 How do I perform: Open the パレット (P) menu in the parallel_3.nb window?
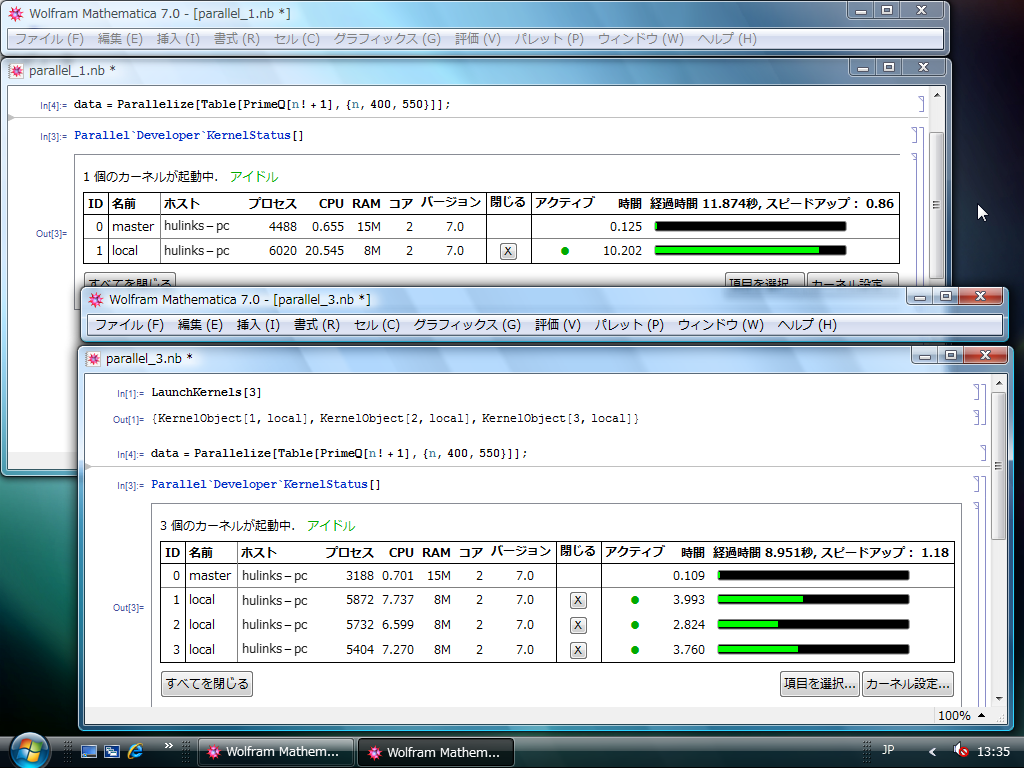(629, 325)
